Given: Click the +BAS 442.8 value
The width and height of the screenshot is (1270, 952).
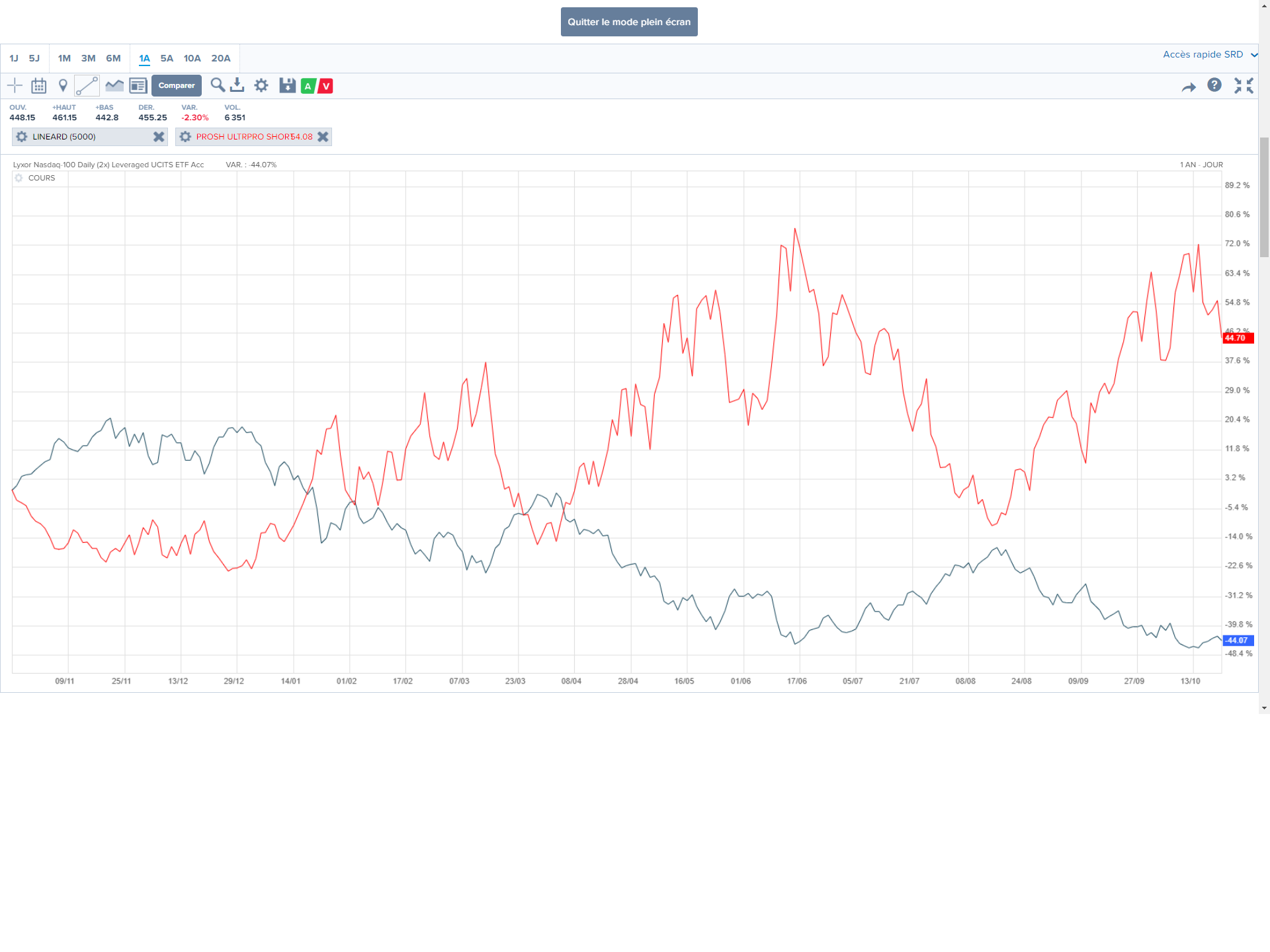Looking at the screenshot, I should 107,118.
